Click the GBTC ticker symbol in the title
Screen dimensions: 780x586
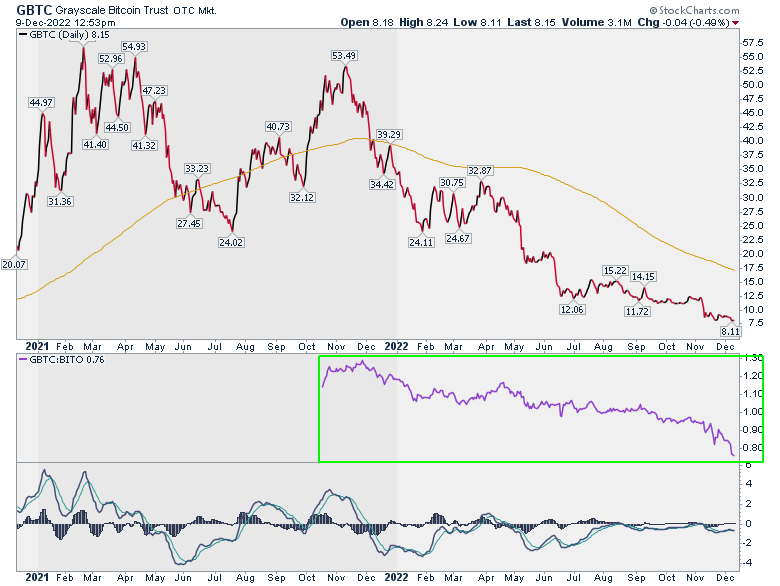34,9
